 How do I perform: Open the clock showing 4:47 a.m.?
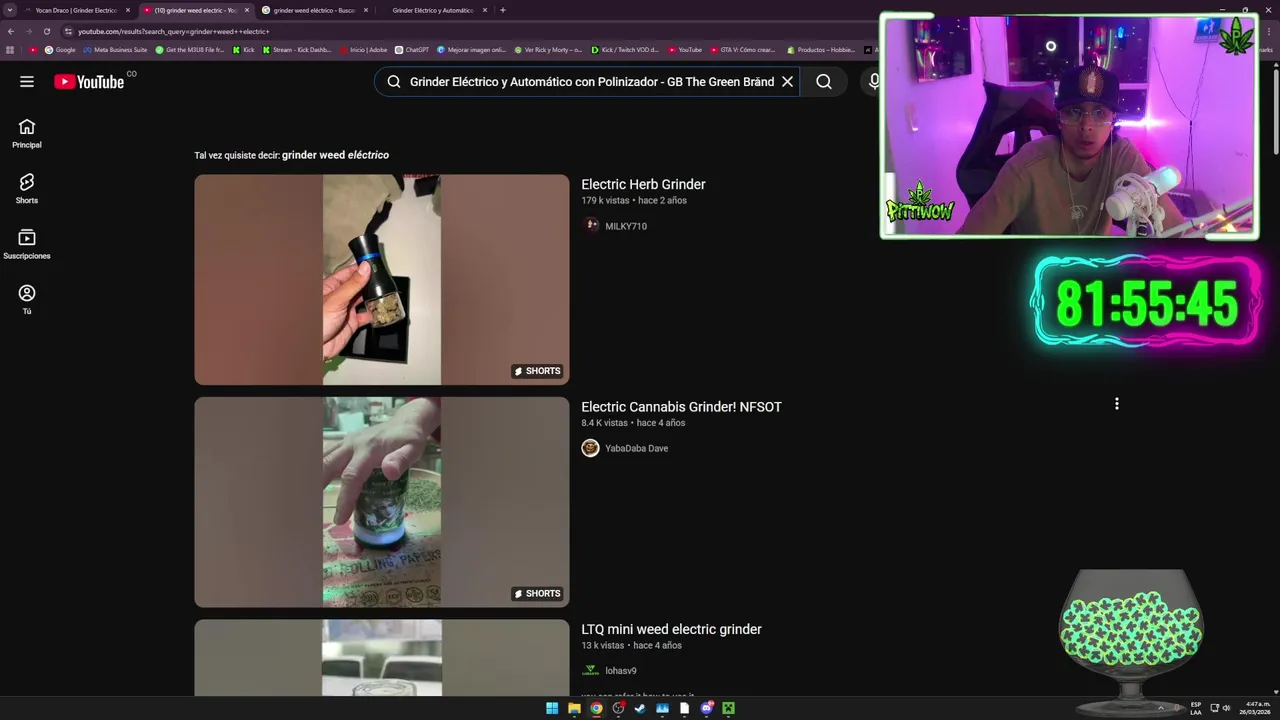[1256, 708]
